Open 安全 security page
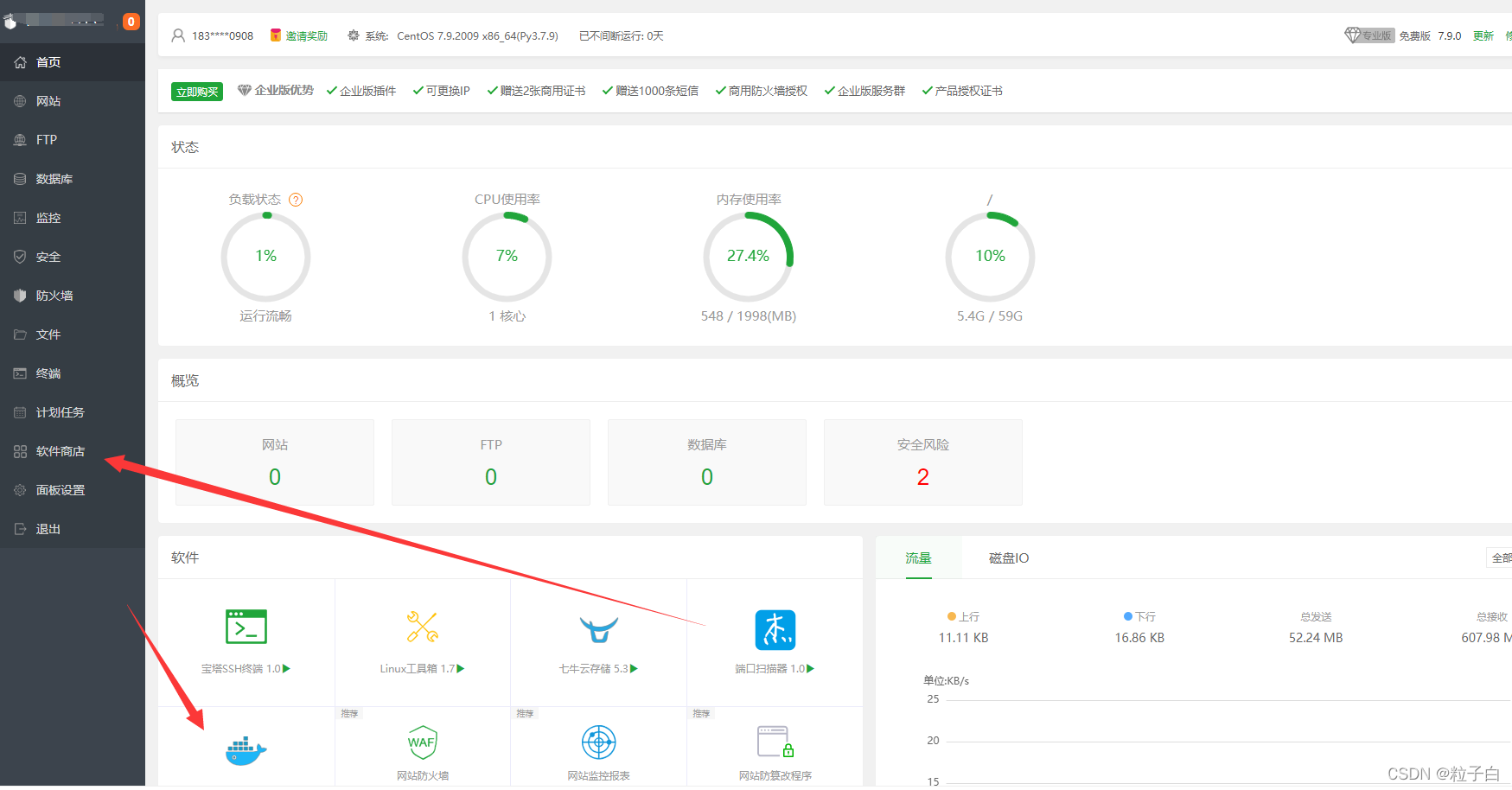The image size is (1512, 790). [73, 257]
